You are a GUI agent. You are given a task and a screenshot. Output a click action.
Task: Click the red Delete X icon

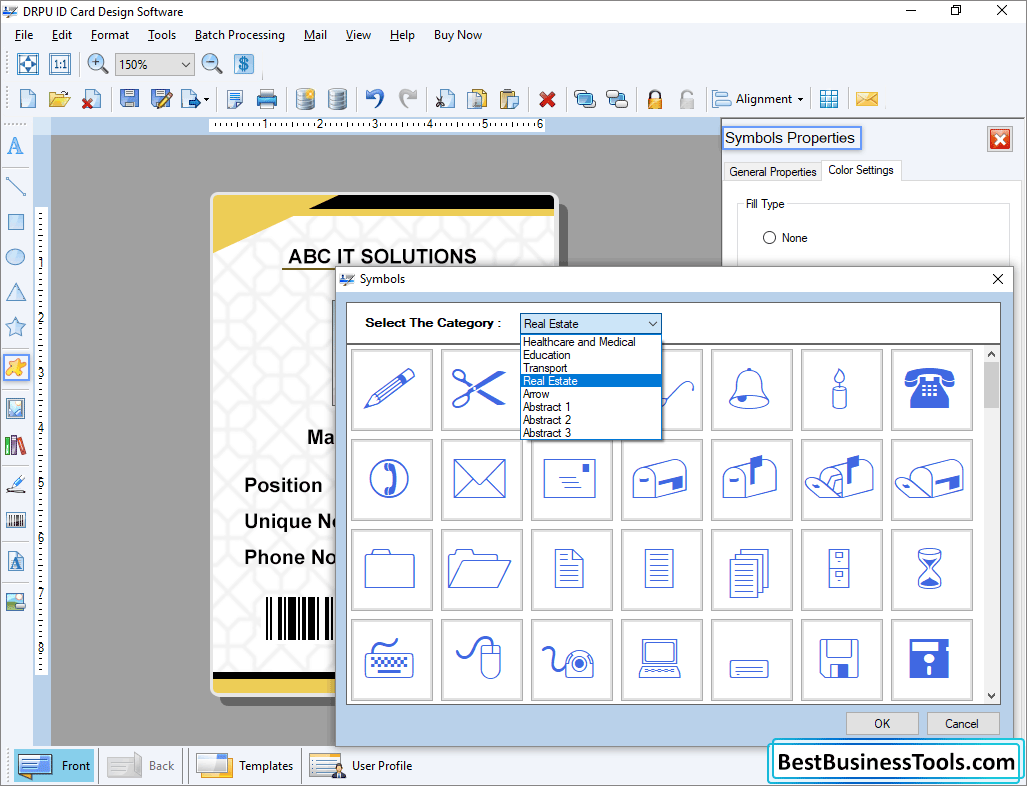coord(547,99)
